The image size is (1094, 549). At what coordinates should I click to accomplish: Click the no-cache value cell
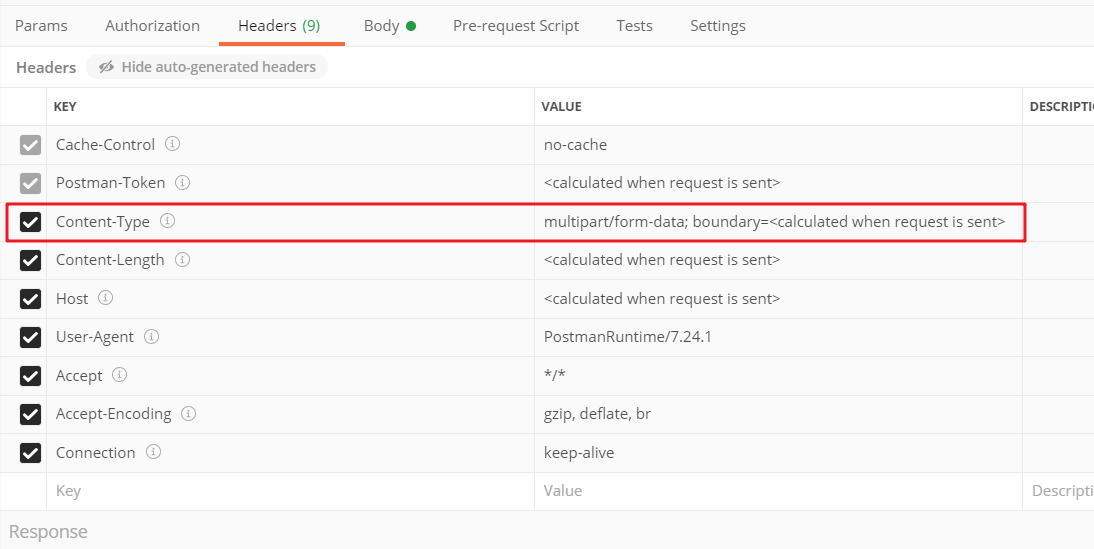[x=779, y=145]
